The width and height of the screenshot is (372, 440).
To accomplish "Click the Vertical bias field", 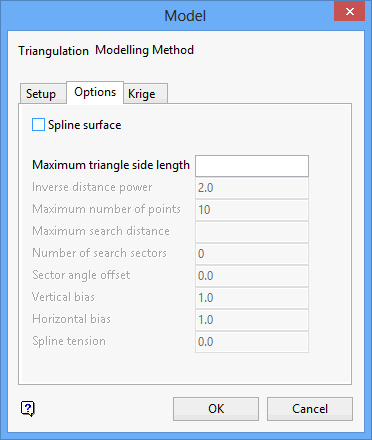I will [x=252, y=298].
